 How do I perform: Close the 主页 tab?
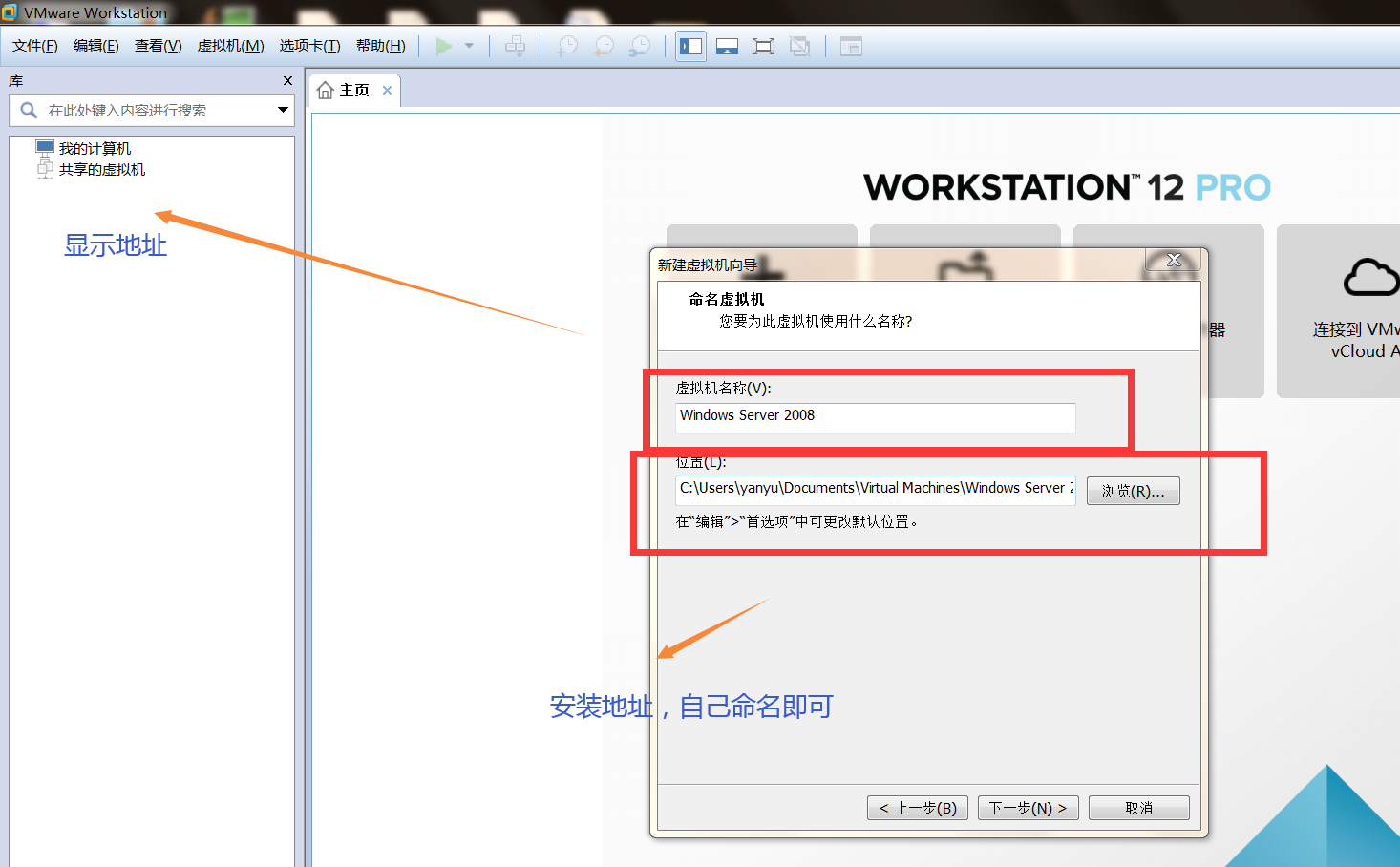point(387,90)
